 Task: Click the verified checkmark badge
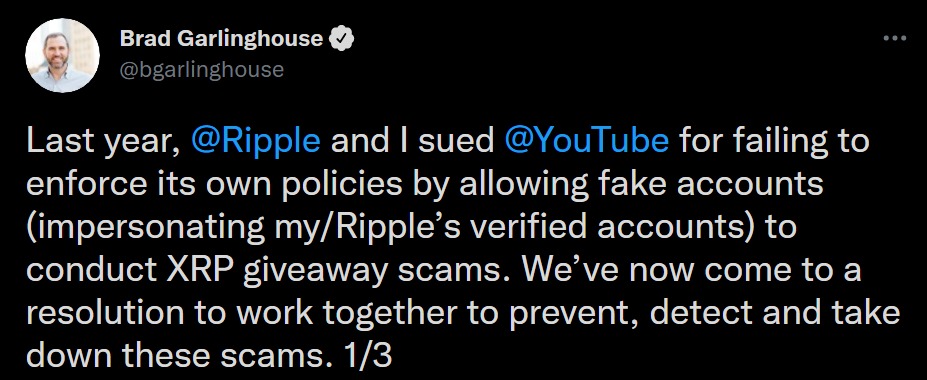coord(342,39)
